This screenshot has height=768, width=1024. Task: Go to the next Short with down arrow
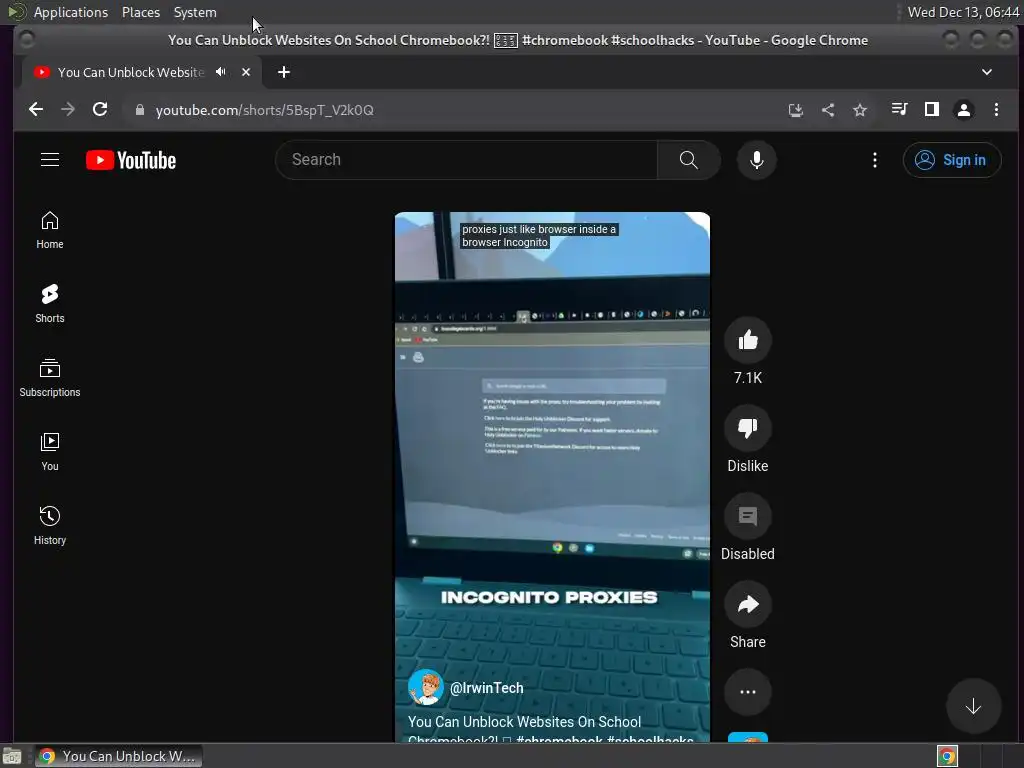click(973, 706)
